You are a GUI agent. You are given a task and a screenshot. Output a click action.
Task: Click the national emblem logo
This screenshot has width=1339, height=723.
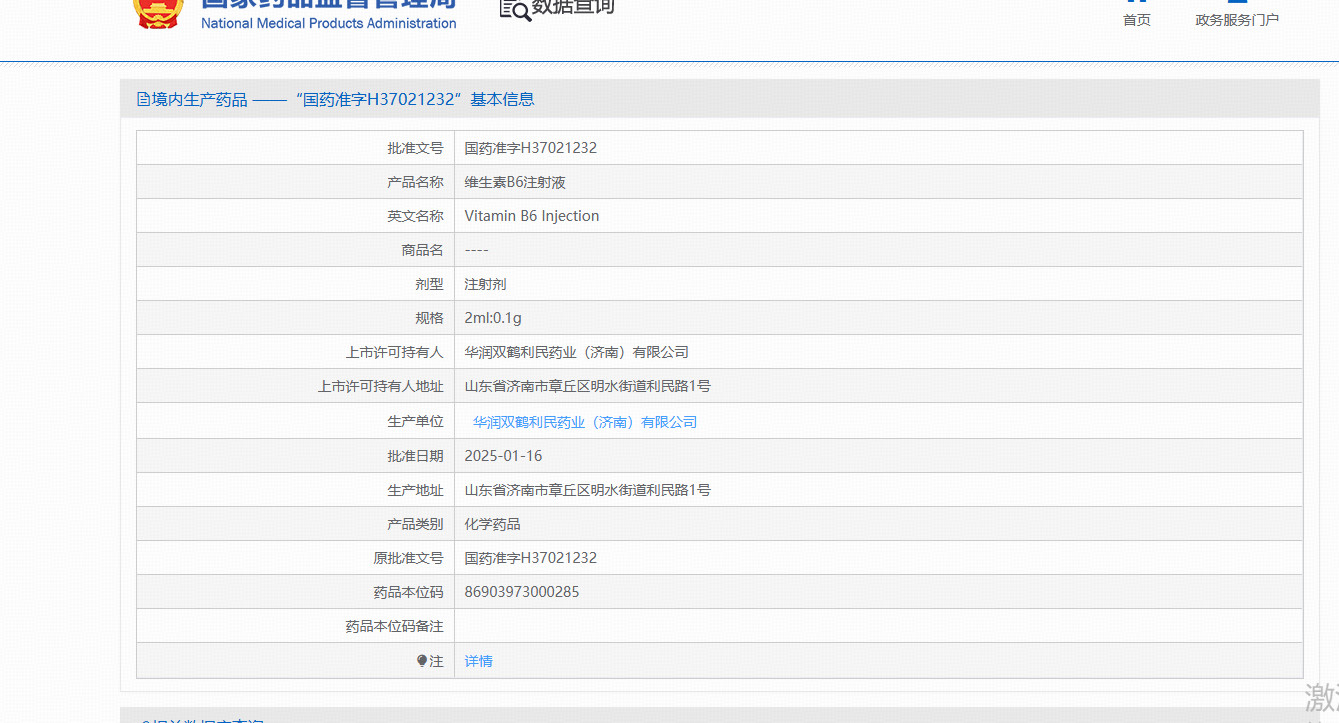tap(158, 12)
